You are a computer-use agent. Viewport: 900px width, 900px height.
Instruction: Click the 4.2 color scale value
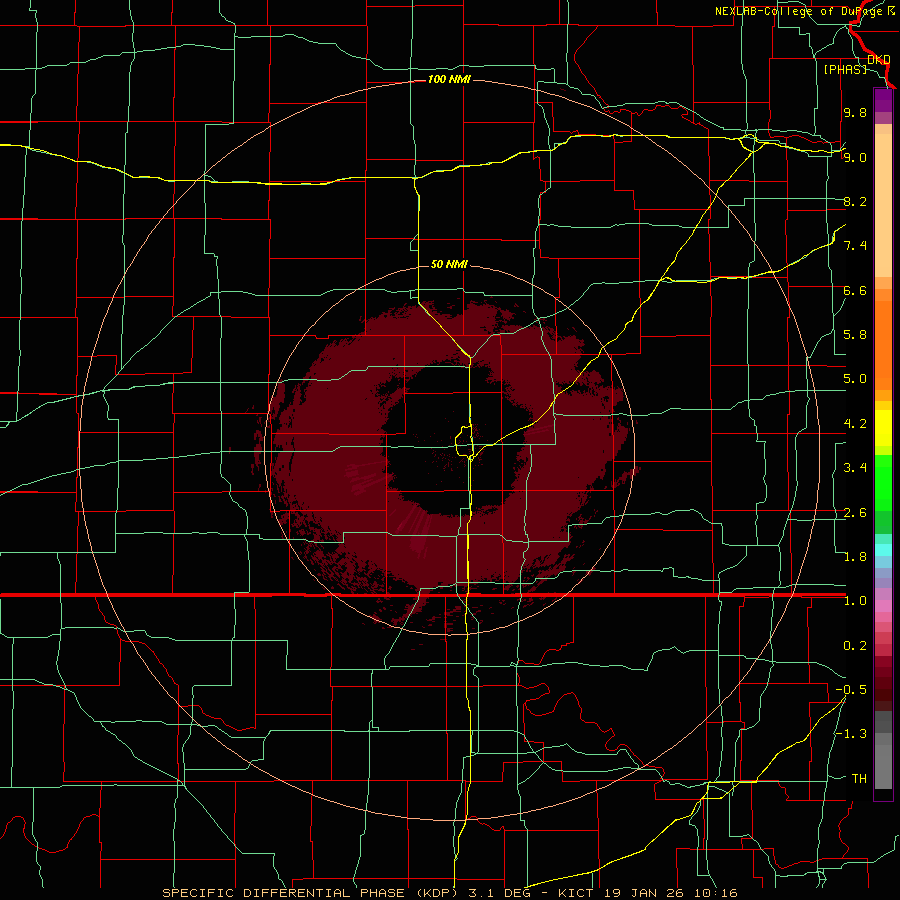pyautogui.click(x=855, y=424)
